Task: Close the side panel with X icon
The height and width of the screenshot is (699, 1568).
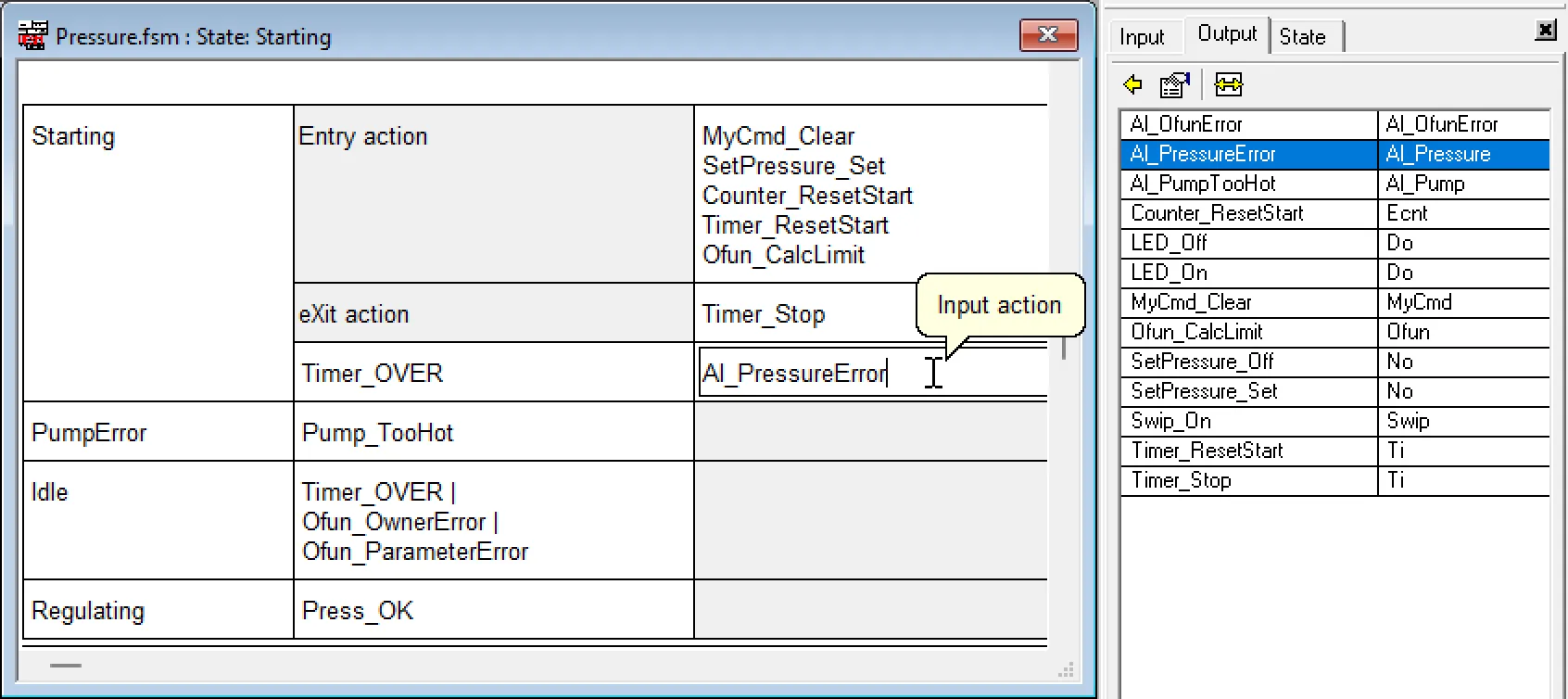Action: tap(1546, 31)
